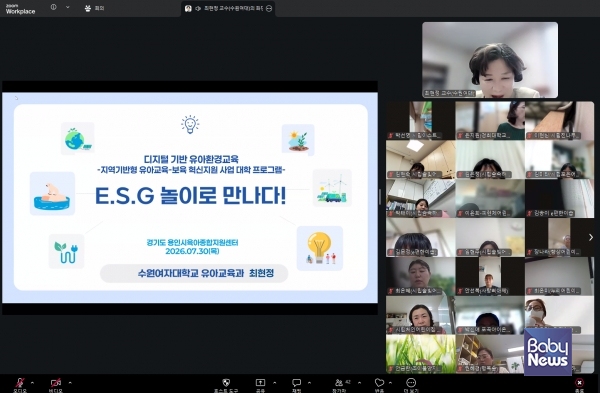The height and width of the screenshot is (393, 600).
Task: Start camera with 비디오 button
Action: (x=55, y=384)
